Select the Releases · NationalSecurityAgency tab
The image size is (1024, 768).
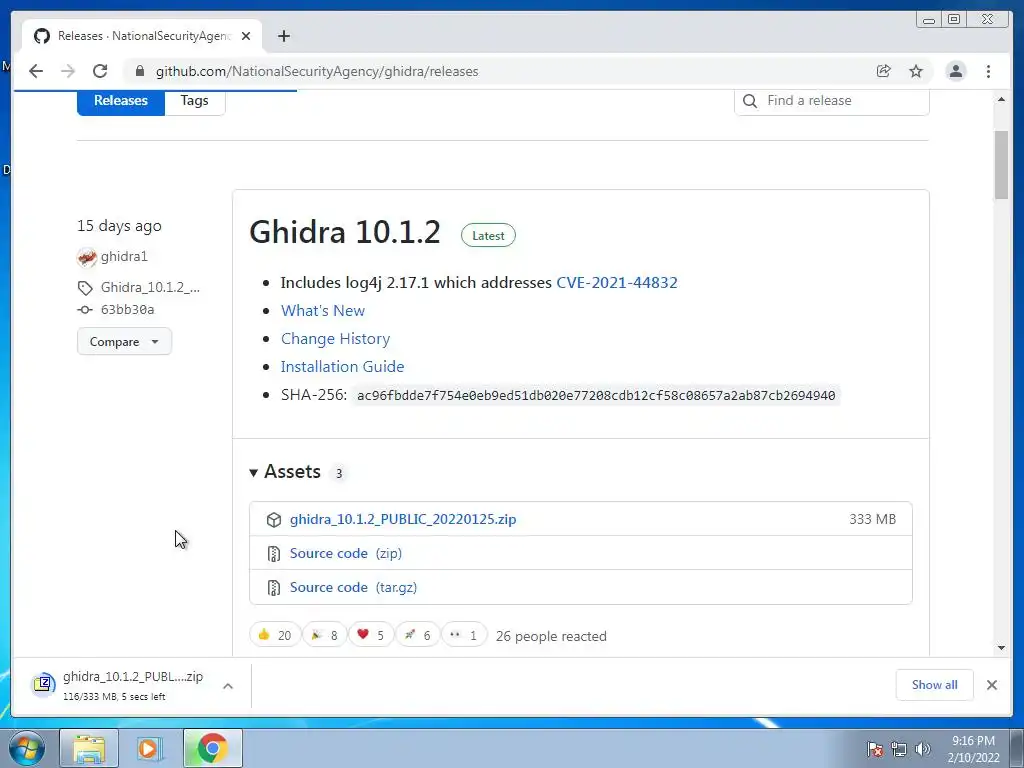click(x=142, y=36)
